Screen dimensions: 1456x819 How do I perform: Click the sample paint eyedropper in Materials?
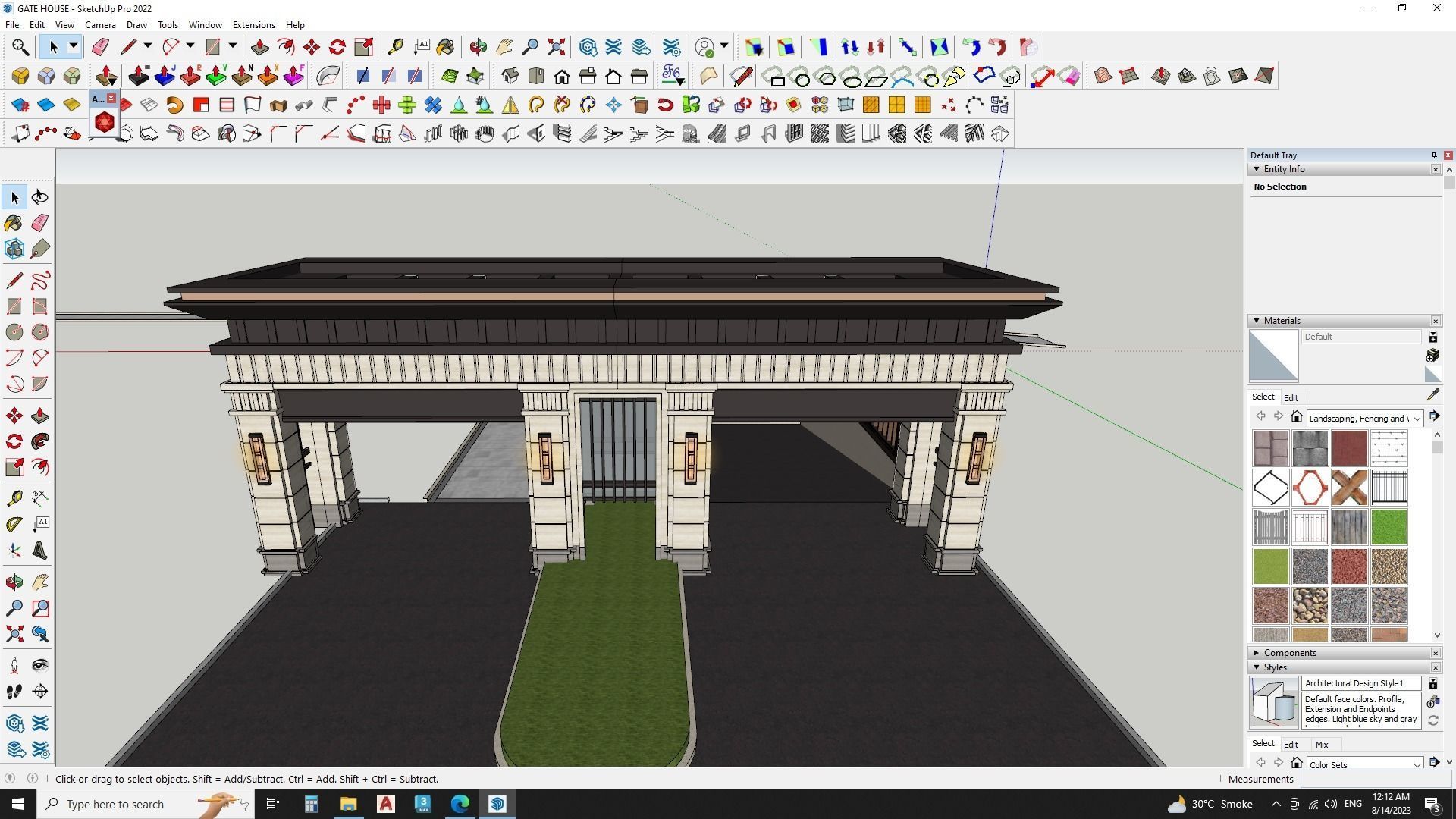click(x=1432, y=395)
